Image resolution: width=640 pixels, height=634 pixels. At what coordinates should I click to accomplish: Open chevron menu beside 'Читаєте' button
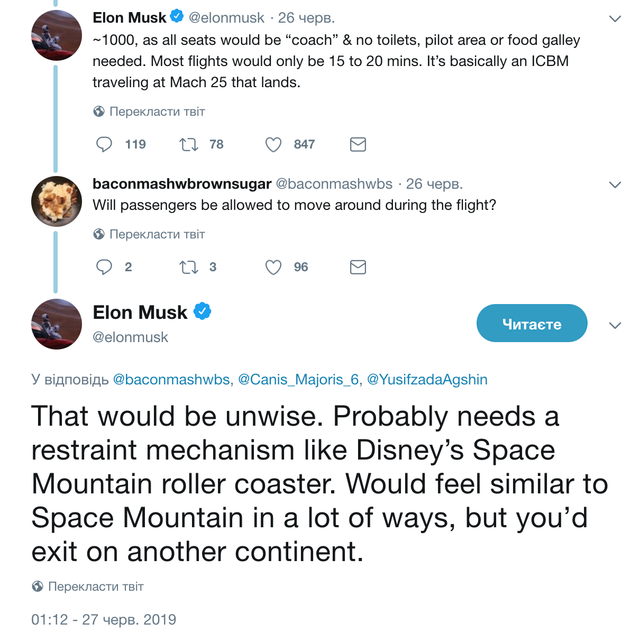click(615, 325)
